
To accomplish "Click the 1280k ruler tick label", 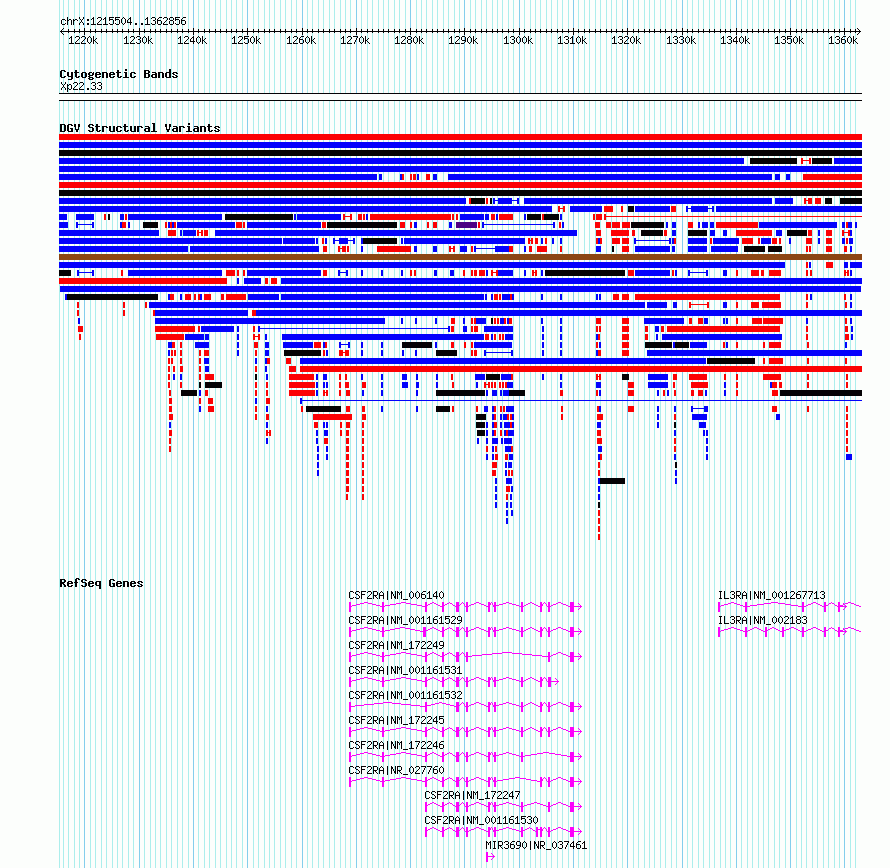I will tap(409, 40).
